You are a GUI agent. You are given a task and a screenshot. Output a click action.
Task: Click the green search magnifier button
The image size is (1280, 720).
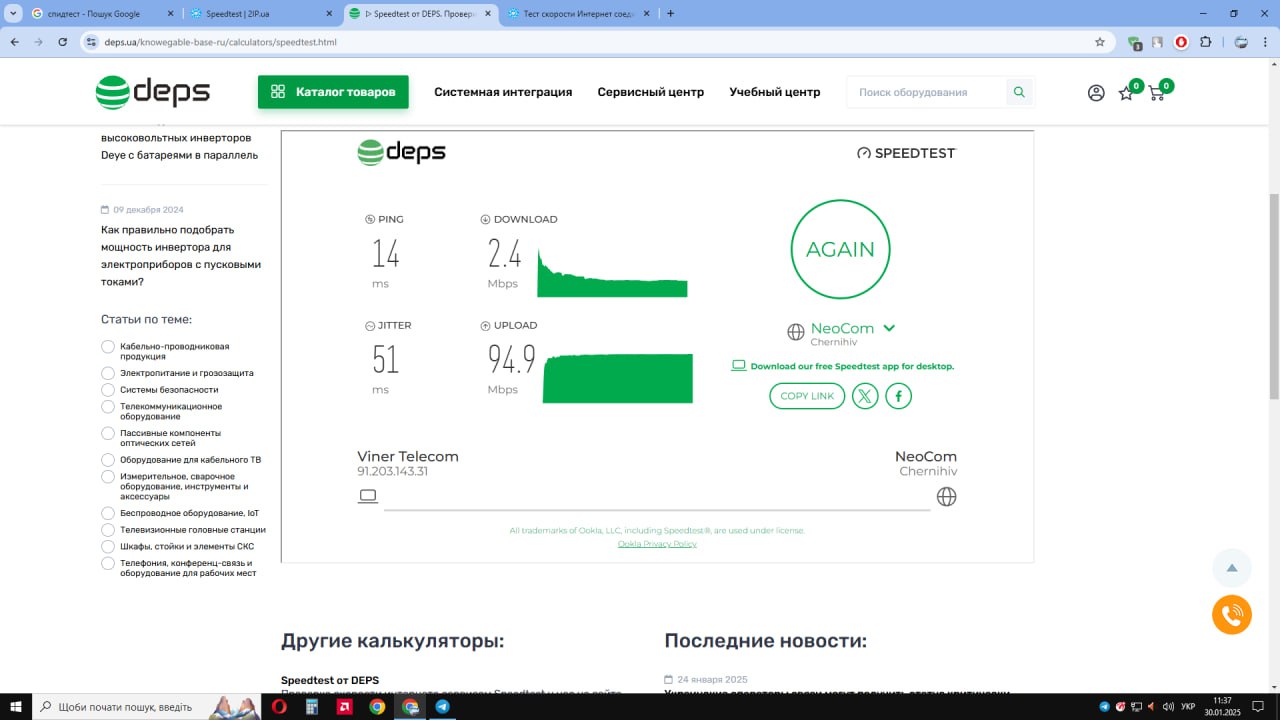[1019, 92]
